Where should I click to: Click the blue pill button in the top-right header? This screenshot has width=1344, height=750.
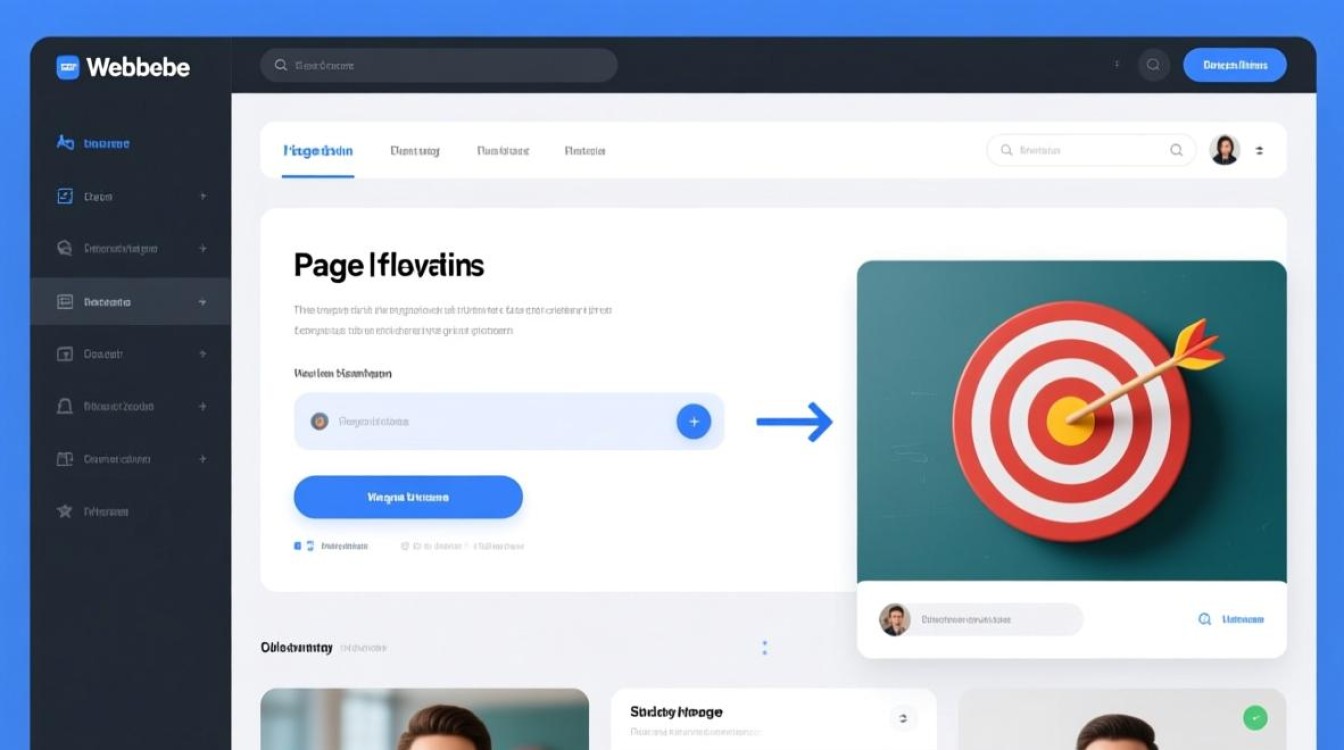(x=1234, y=65)
